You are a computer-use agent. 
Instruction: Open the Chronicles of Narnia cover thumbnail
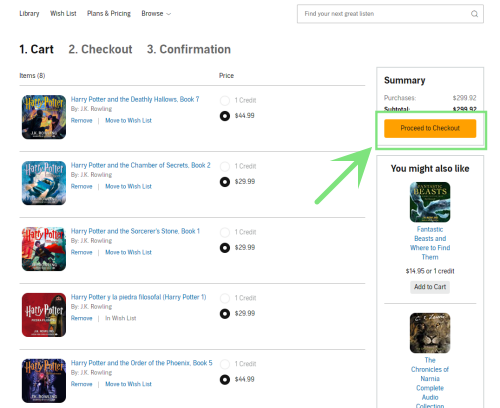430,333
